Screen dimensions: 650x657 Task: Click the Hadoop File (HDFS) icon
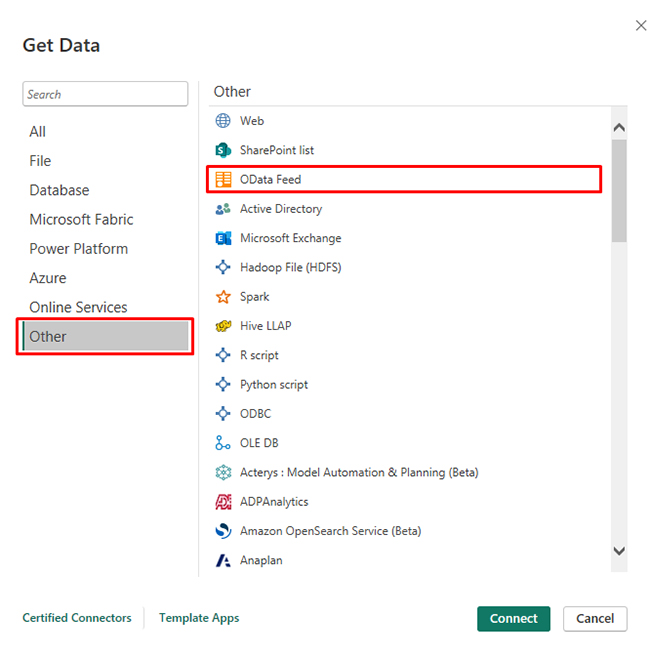223,267
